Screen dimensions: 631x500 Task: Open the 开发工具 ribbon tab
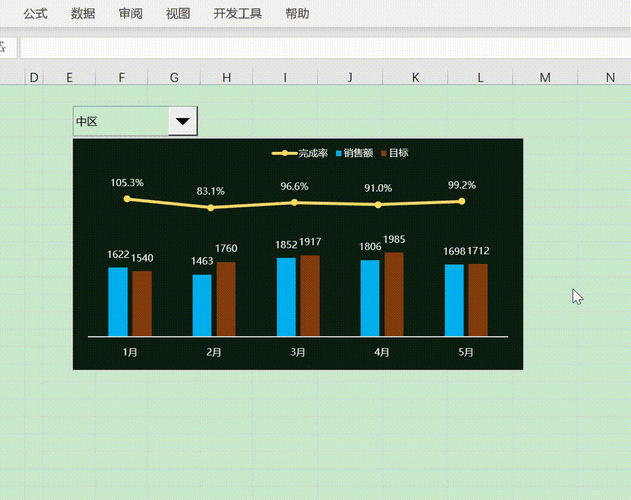[x=237, y=14]
